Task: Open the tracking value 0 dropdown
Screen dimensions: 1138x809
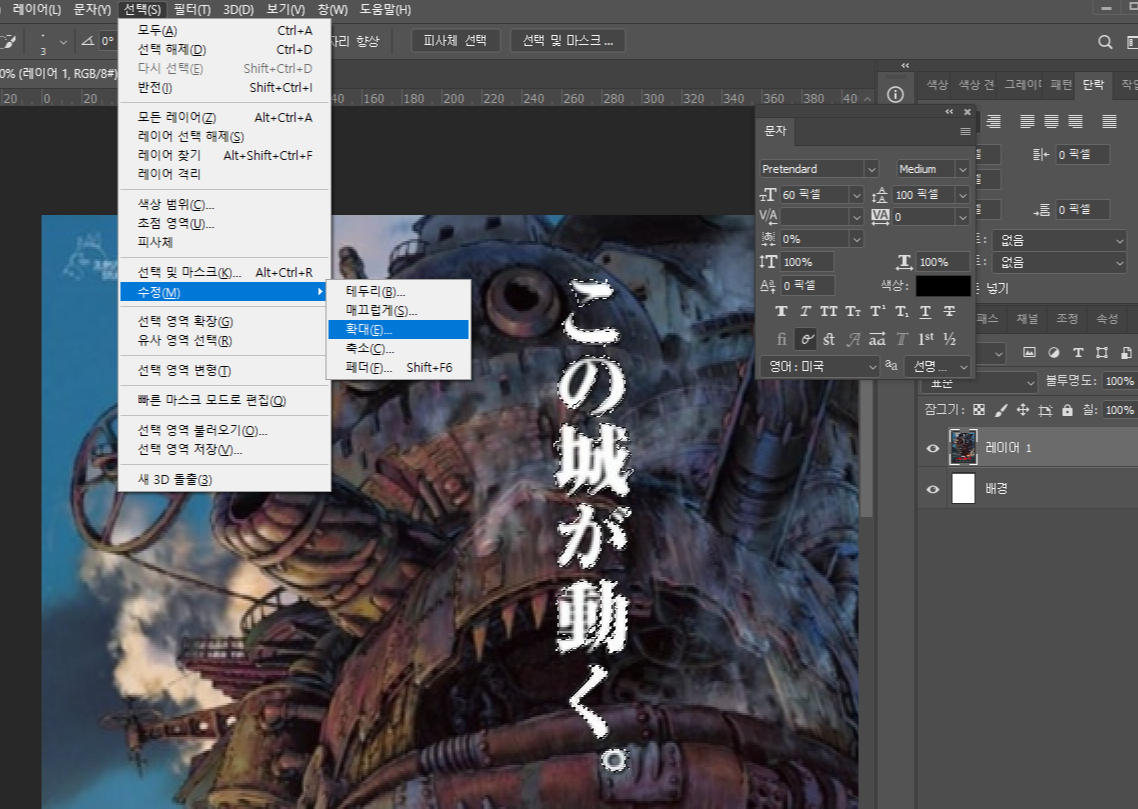Action: (962, 217)
